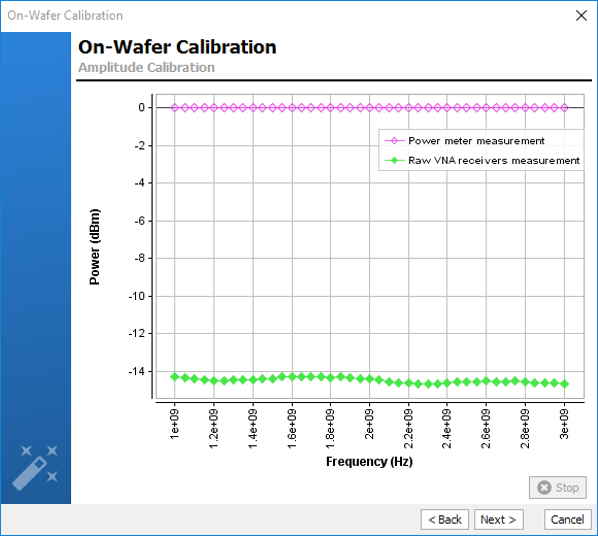Click the power meter data point at 1e+09

175,108
